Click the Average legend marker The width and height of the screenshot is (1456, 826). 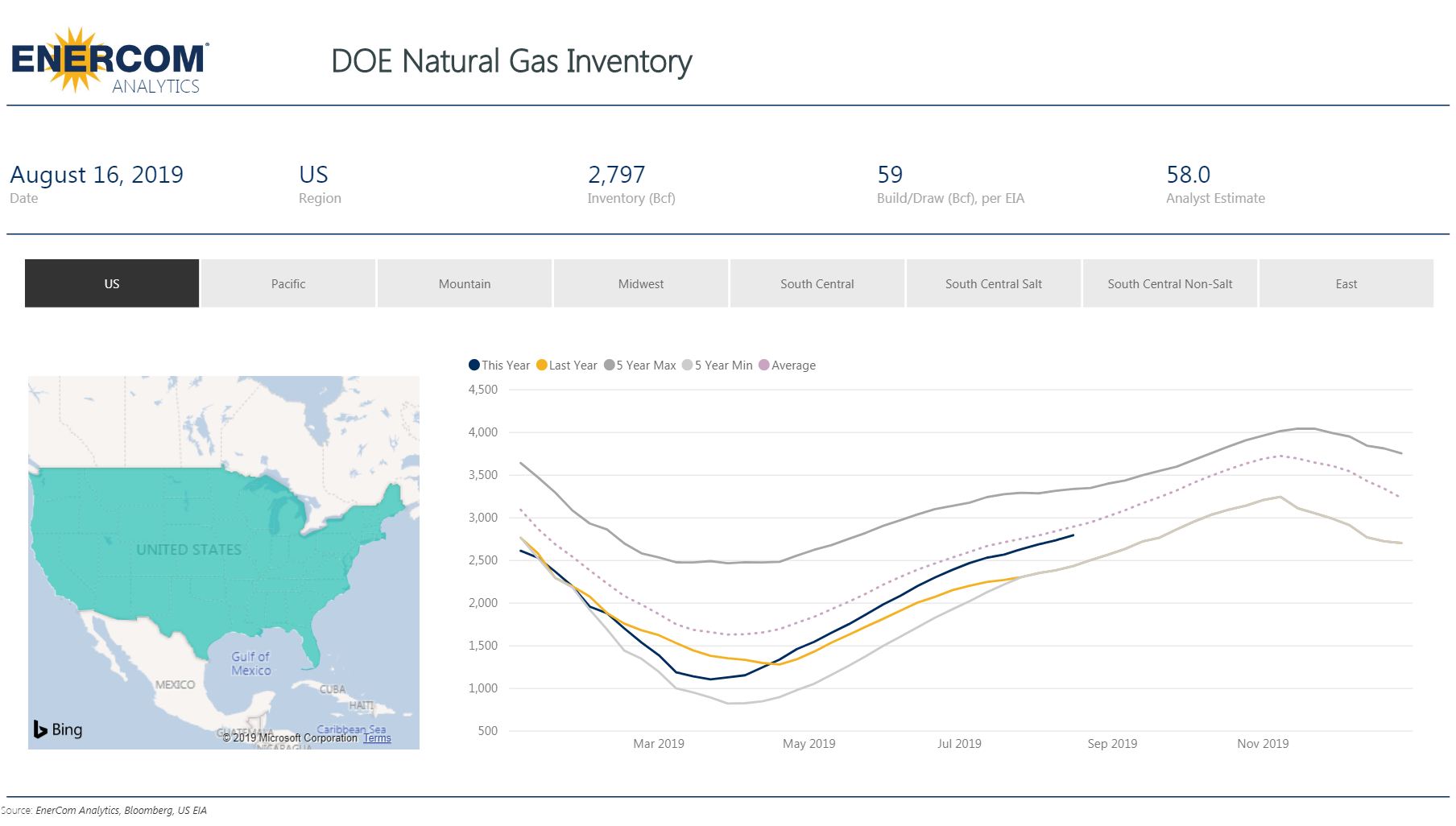[764, 365]
